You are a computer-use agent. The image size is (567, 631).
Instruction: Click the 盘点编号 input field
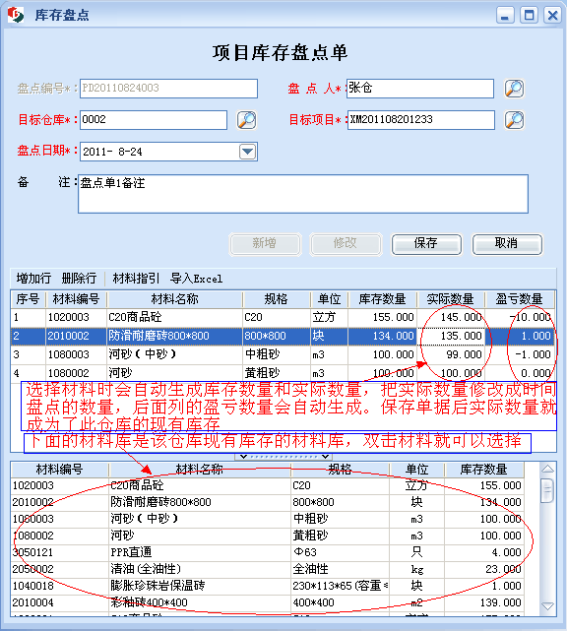coord(169,89)
